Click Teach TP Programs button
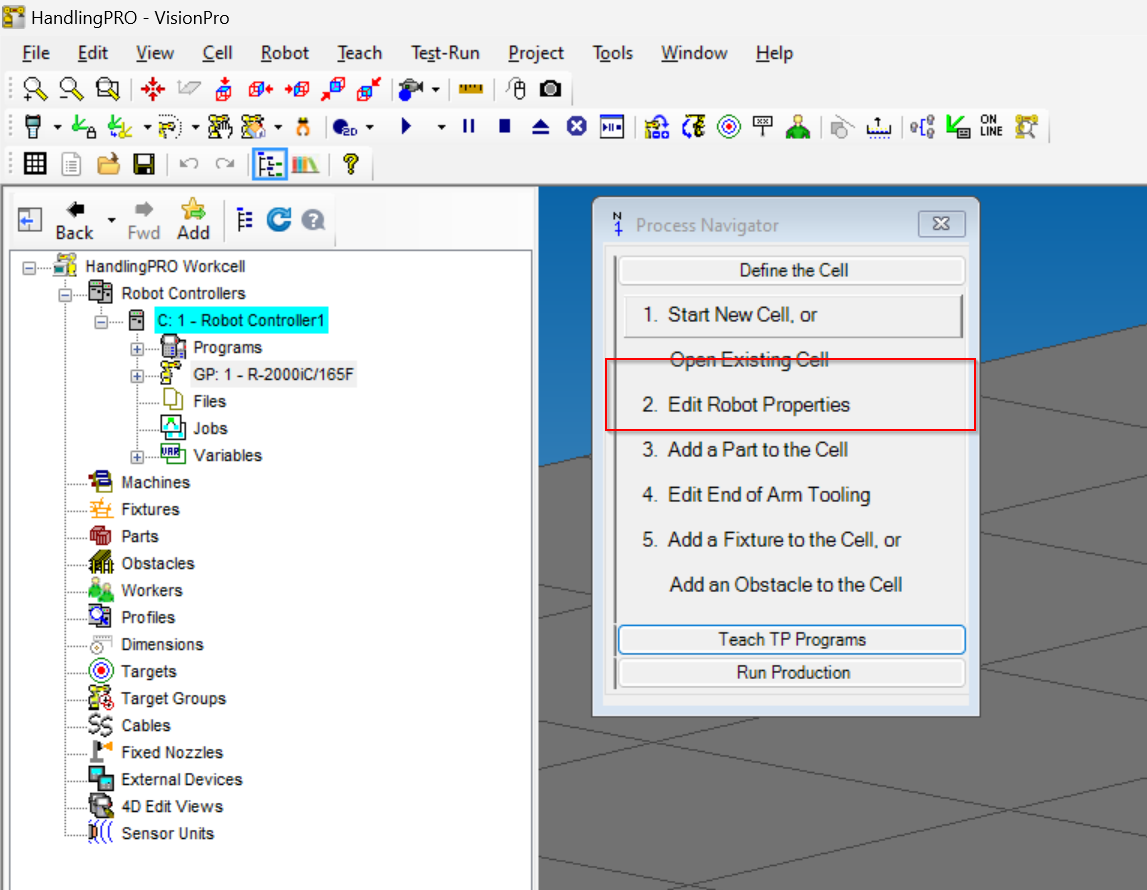The image size is (1147, 890). pyautogui.click(x=791, y=640)
